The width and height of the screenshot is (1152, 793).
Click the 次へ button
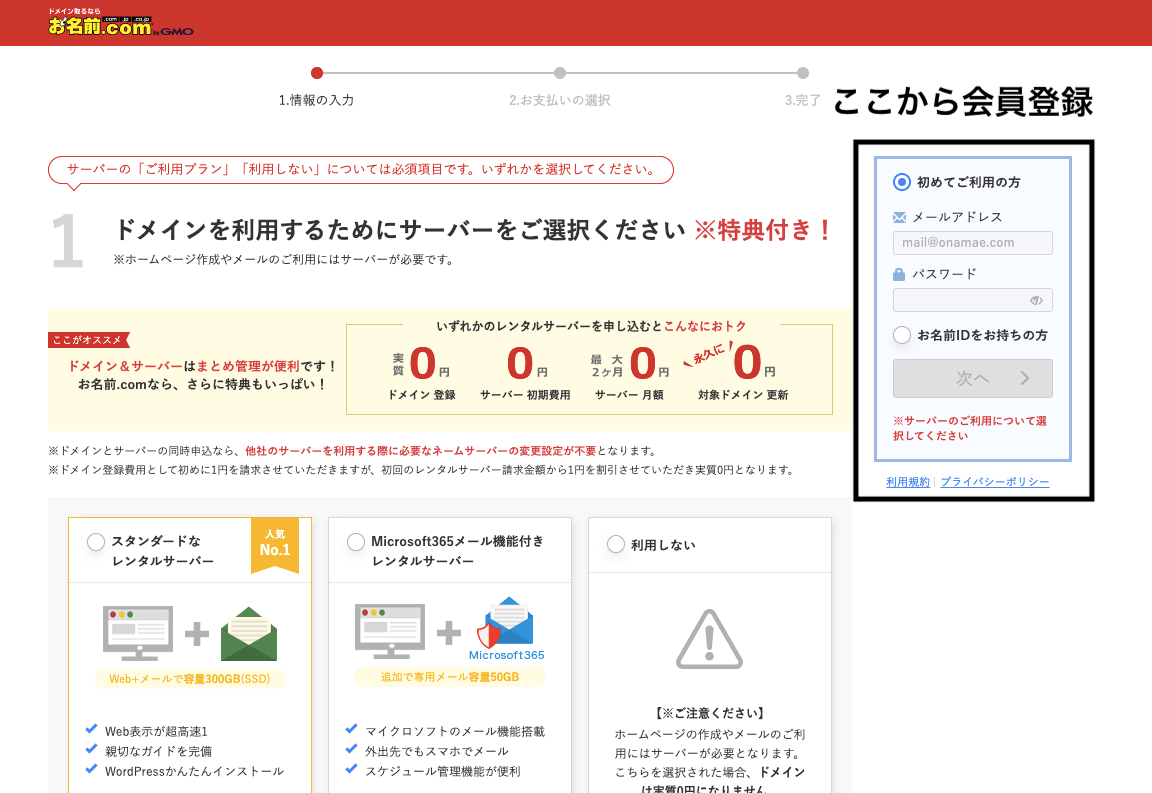coord(973,378)
